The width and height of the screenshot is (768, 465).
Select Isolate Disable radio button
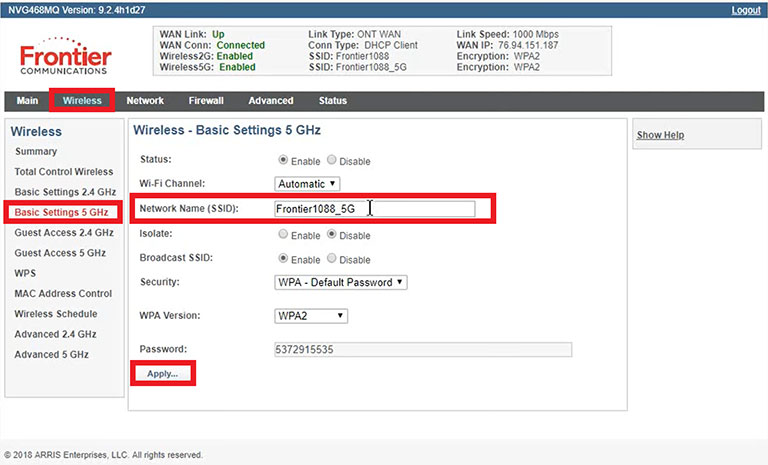[x=332, y=234]
